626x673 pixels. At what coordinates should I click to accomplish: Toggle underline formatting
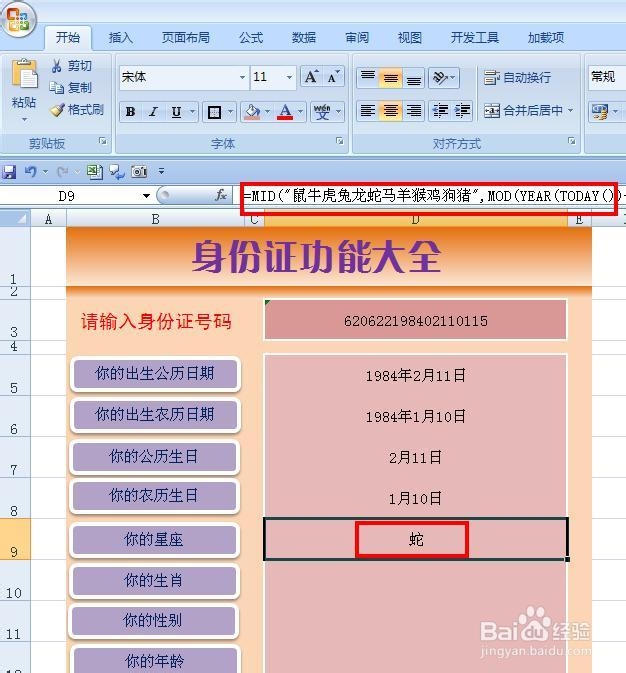tap(176, 112)
